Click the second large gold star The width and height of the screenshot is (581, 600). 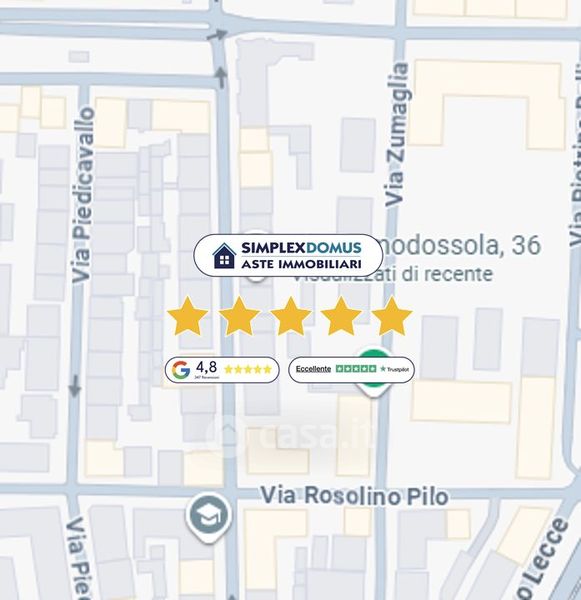(239, 316)
